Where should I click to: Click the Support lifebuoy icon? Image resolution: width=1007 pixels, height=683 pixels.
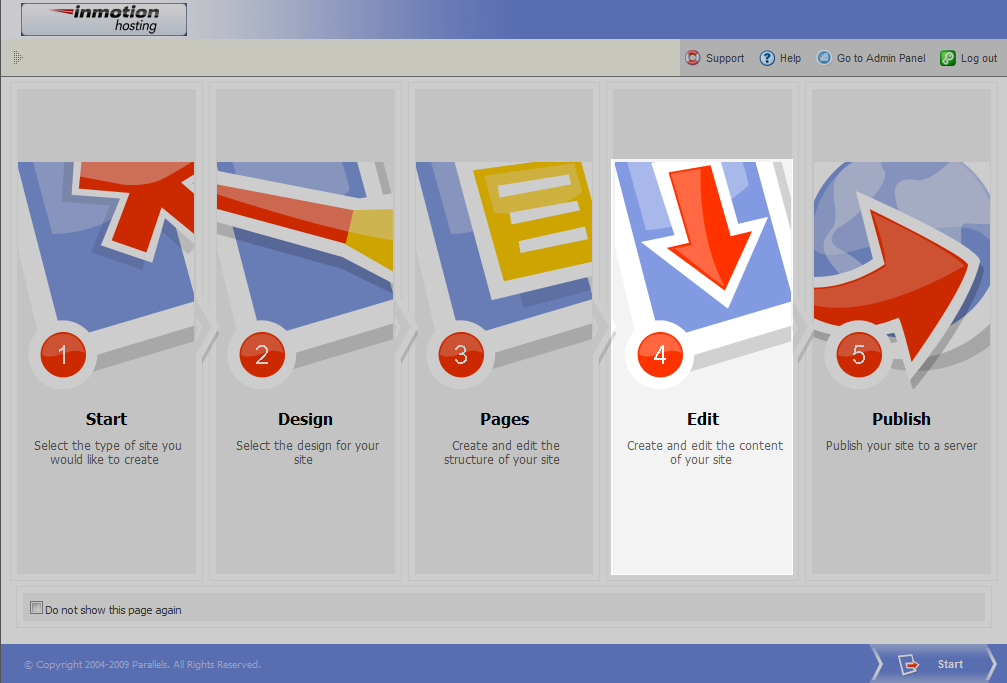(693, 58)
